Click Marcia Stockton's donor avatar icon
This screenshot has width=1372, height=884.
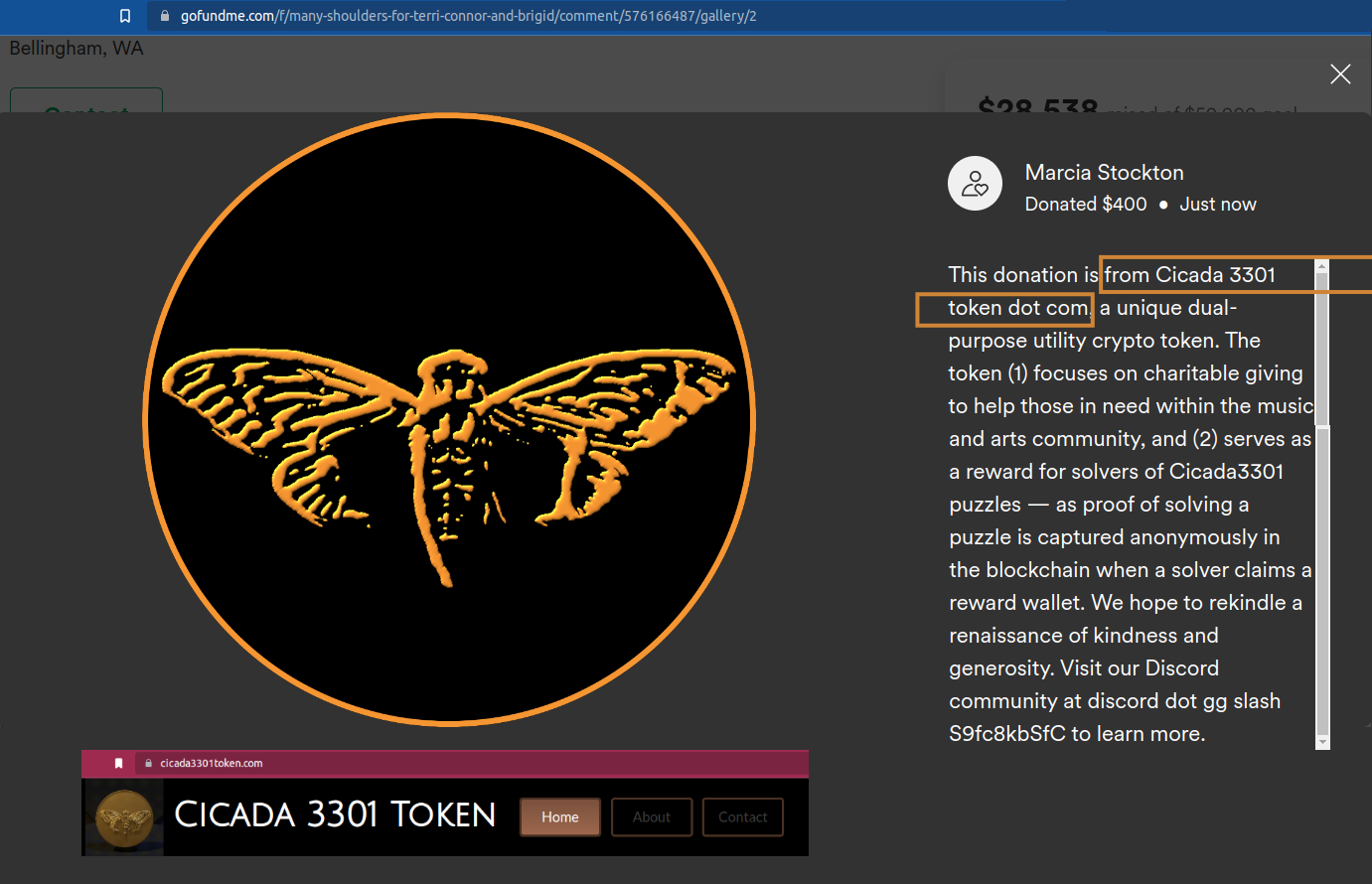coord(975,184)
